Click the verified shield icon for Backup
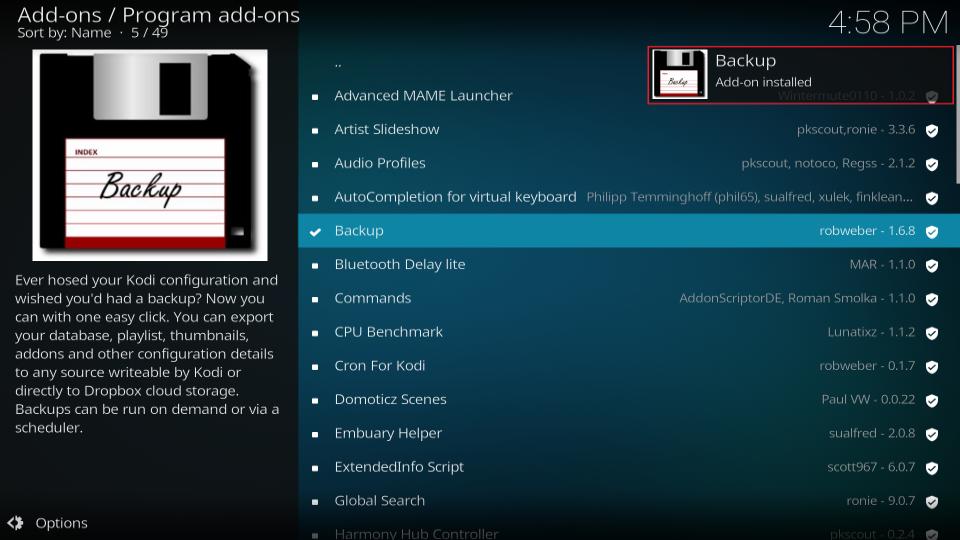 932,231
